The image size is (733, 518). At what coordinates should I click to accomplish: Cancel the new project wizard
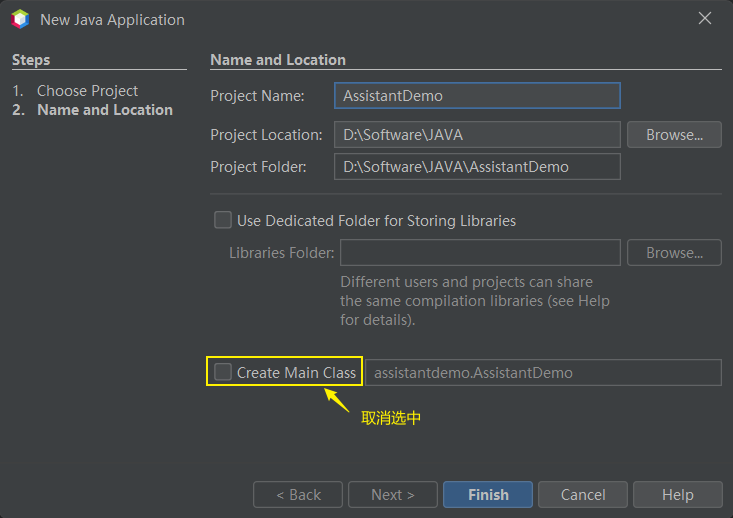tap(583, 495)
